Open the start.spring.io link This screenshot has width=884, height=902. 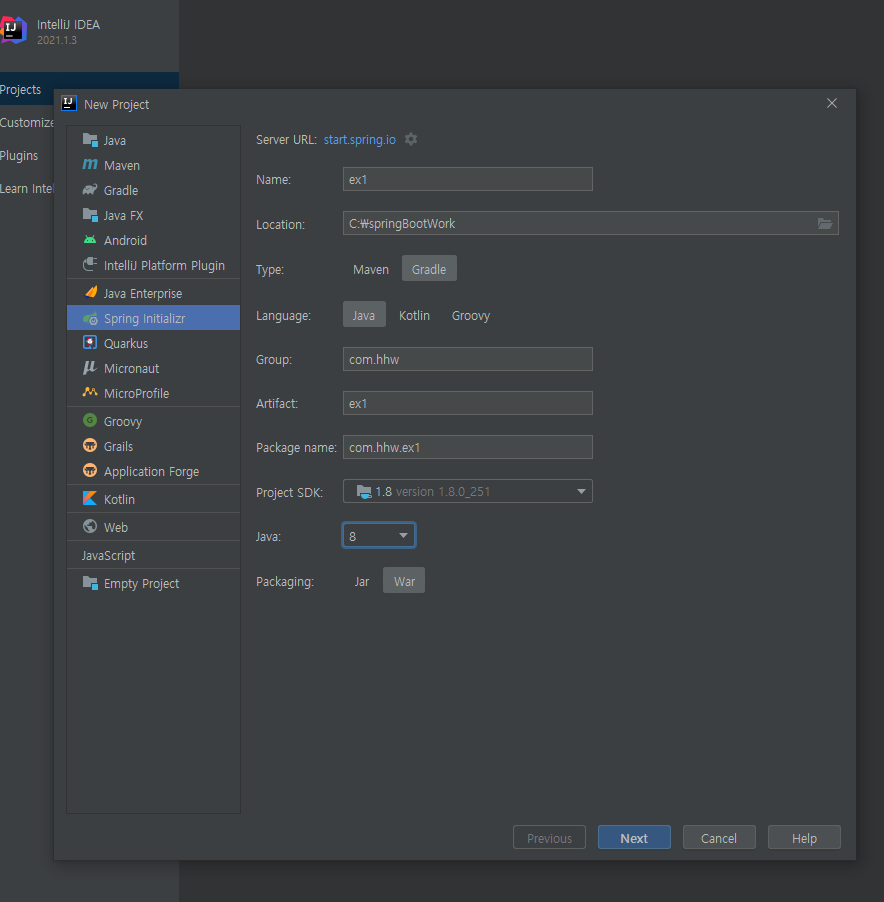pyautogui.click(x=359, y=140)
